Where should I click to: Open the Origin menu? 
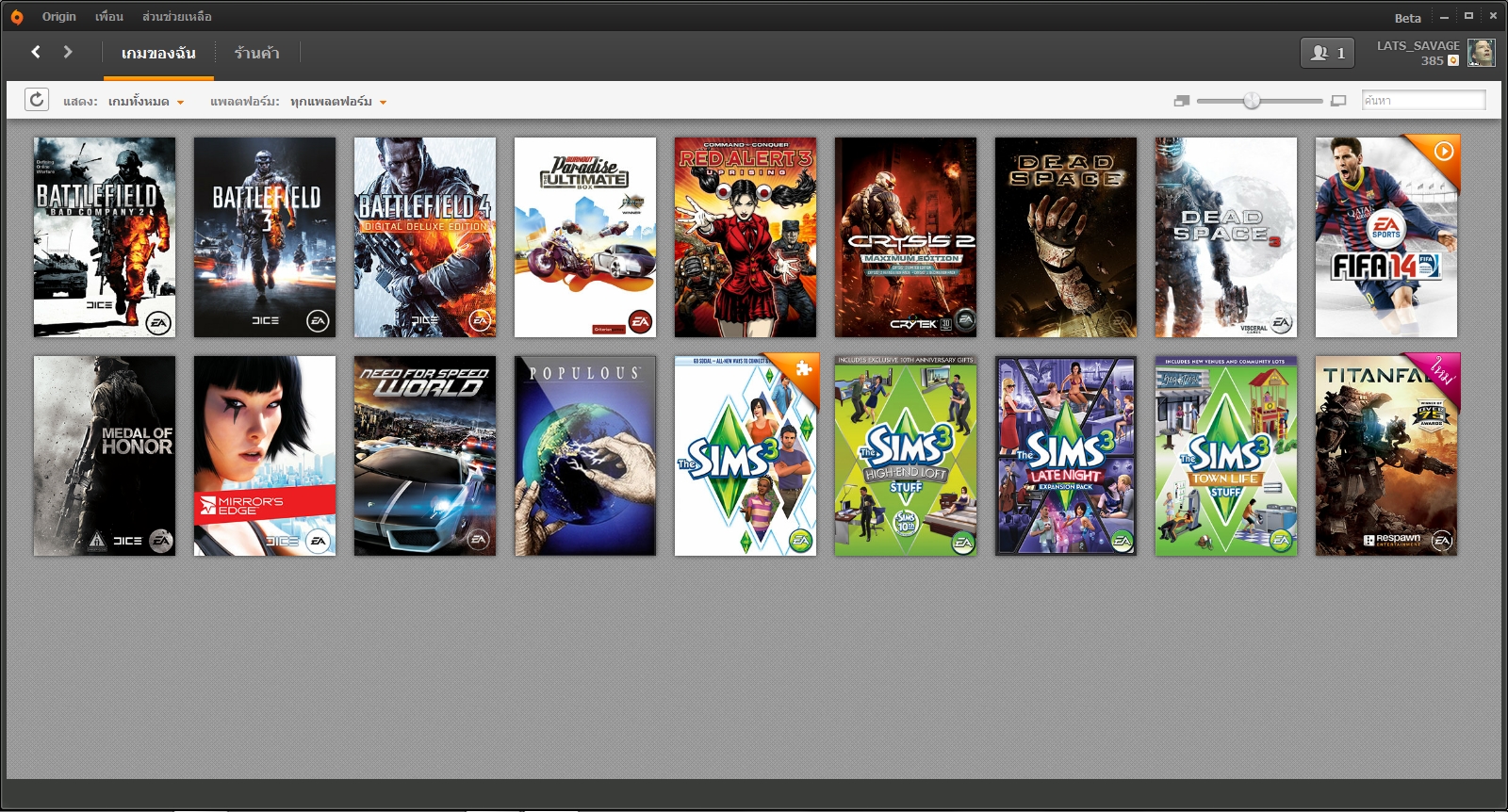click(x=59, y=17)
